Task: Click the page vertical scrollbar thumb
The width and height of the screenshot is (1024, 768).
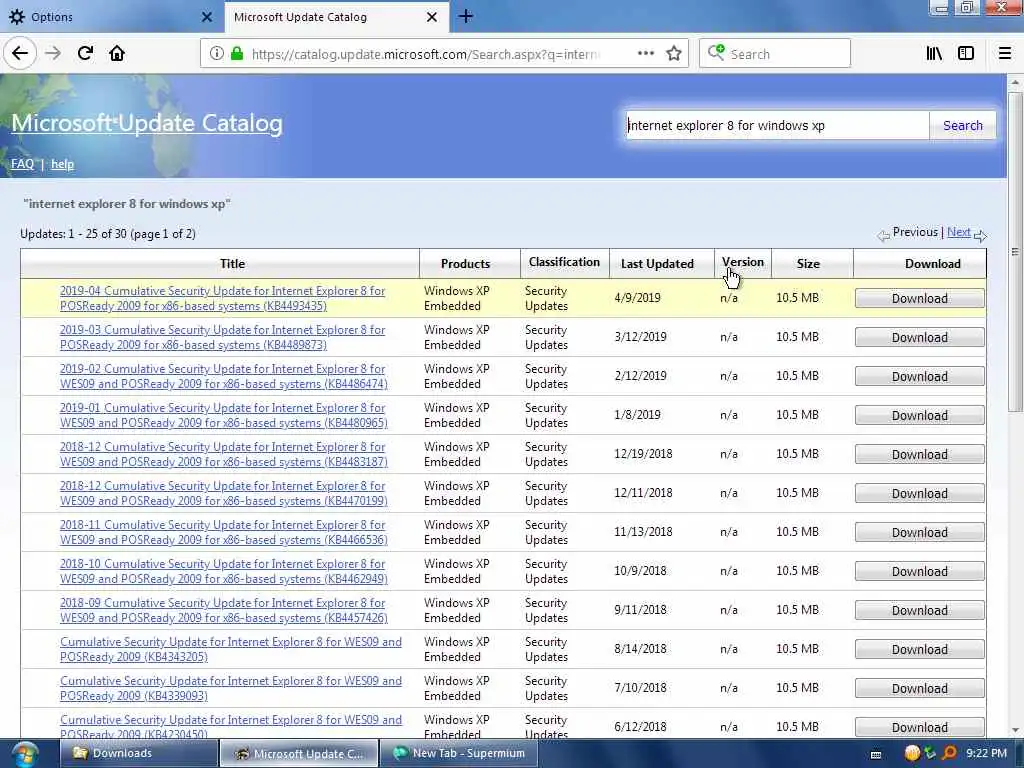Action: click(x=1015, y=252)
